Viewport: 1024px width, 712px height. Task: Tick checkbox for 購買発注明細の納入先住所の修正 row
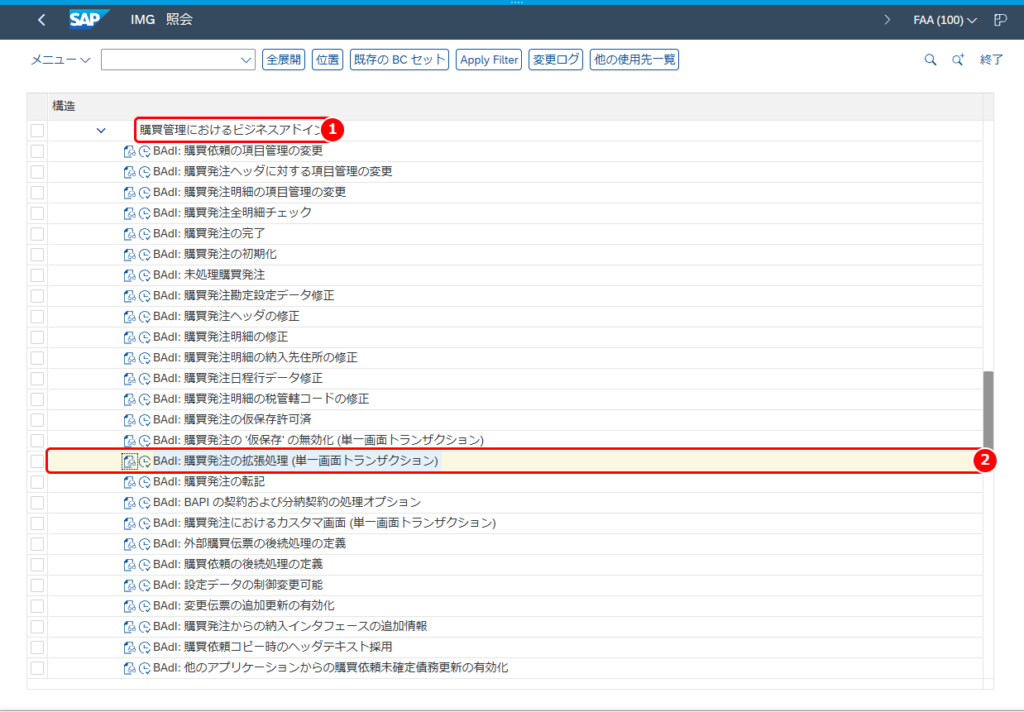click(x=37, y=358)
